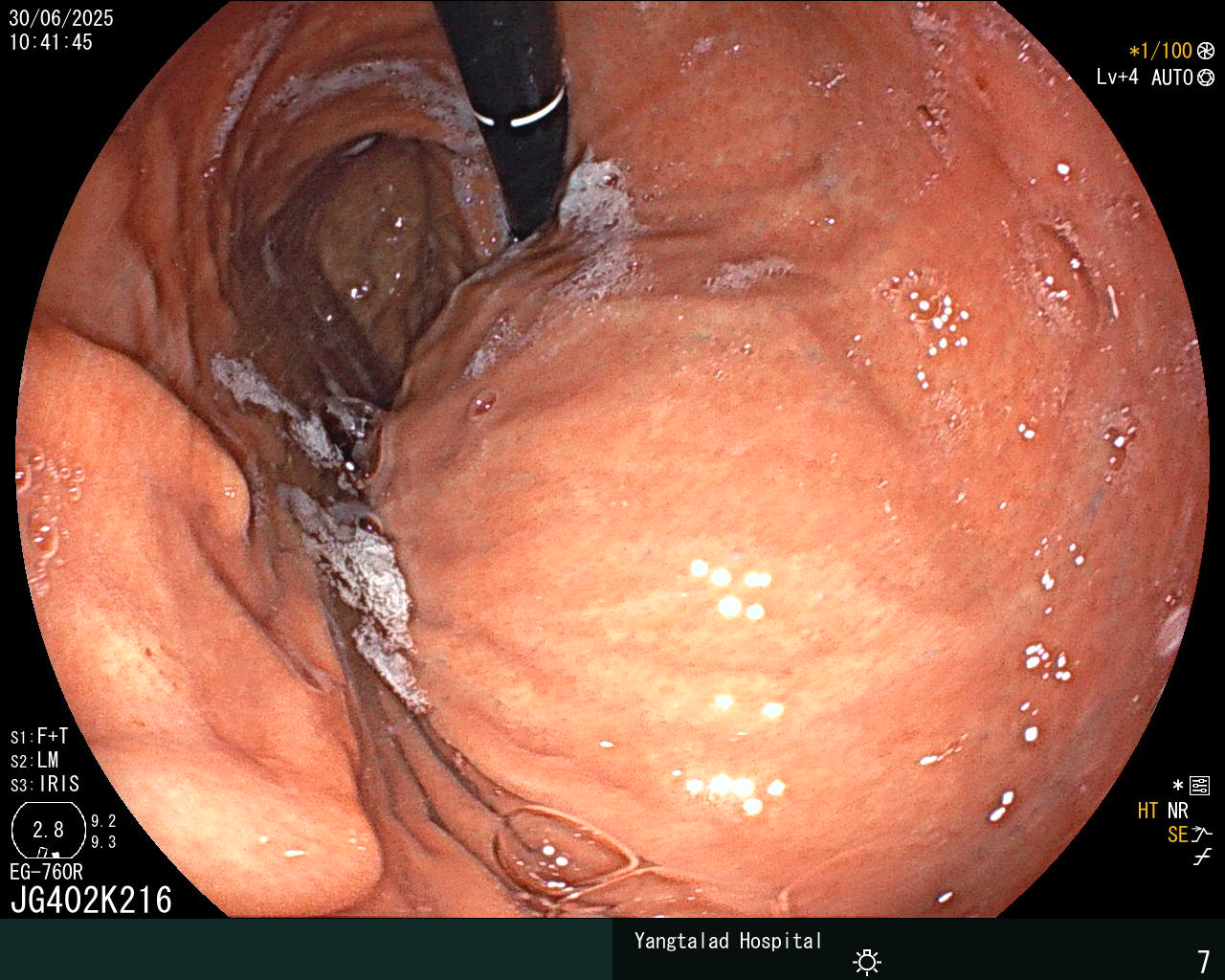Click the scope tip diagram showing 2.8

pyautogui.click(x=48, y=830)
